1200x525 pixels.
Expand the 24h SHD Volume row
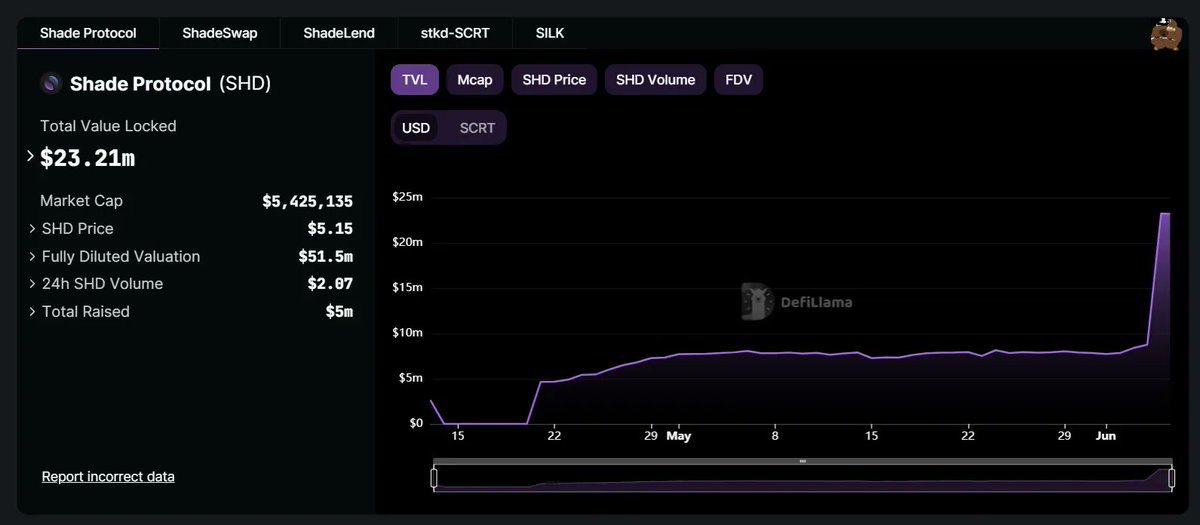pos(33,284)
